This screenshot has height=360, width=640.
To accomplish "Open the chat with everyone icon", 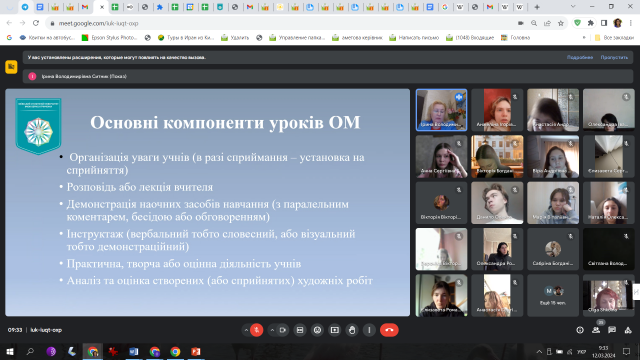I will [x=612, y=330].
